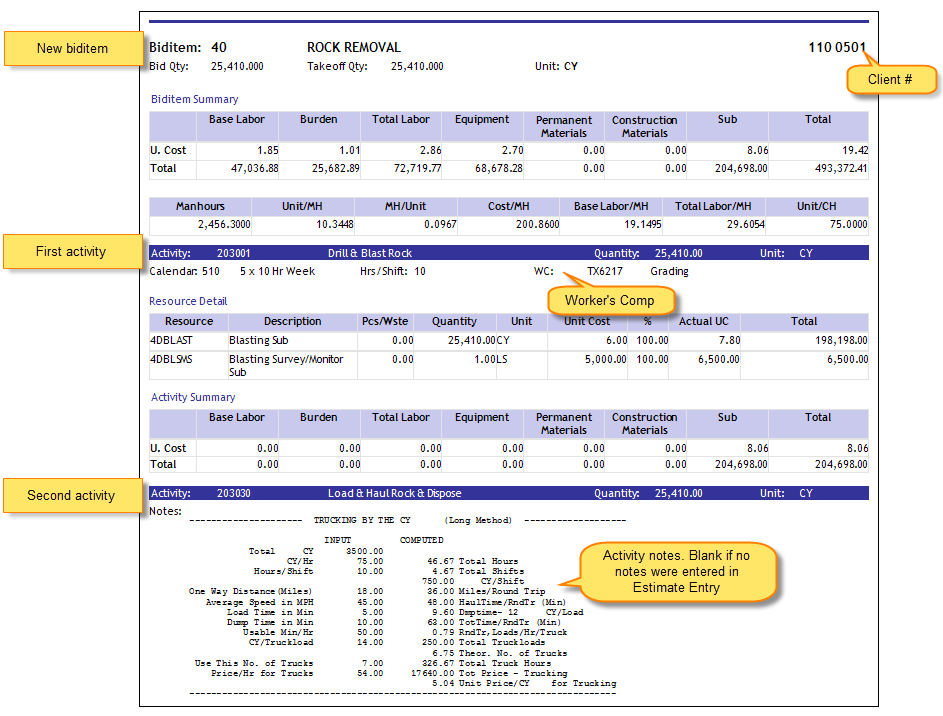Viewport: 943px width, 716px height.
Task: Click the Client # callout
Action: tap(892, 79)
